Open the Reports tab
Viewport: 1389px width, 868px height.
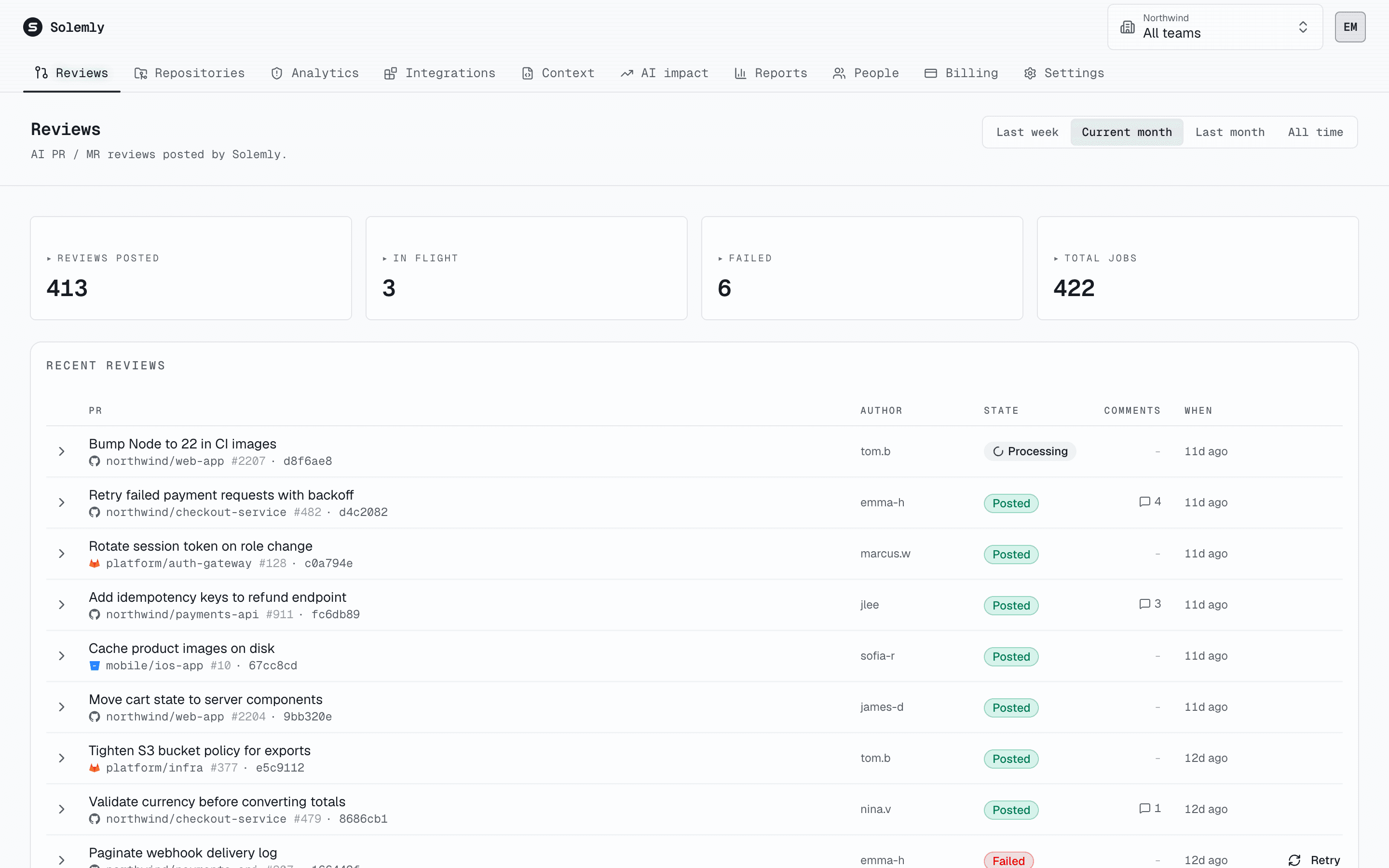pos(770,73)
